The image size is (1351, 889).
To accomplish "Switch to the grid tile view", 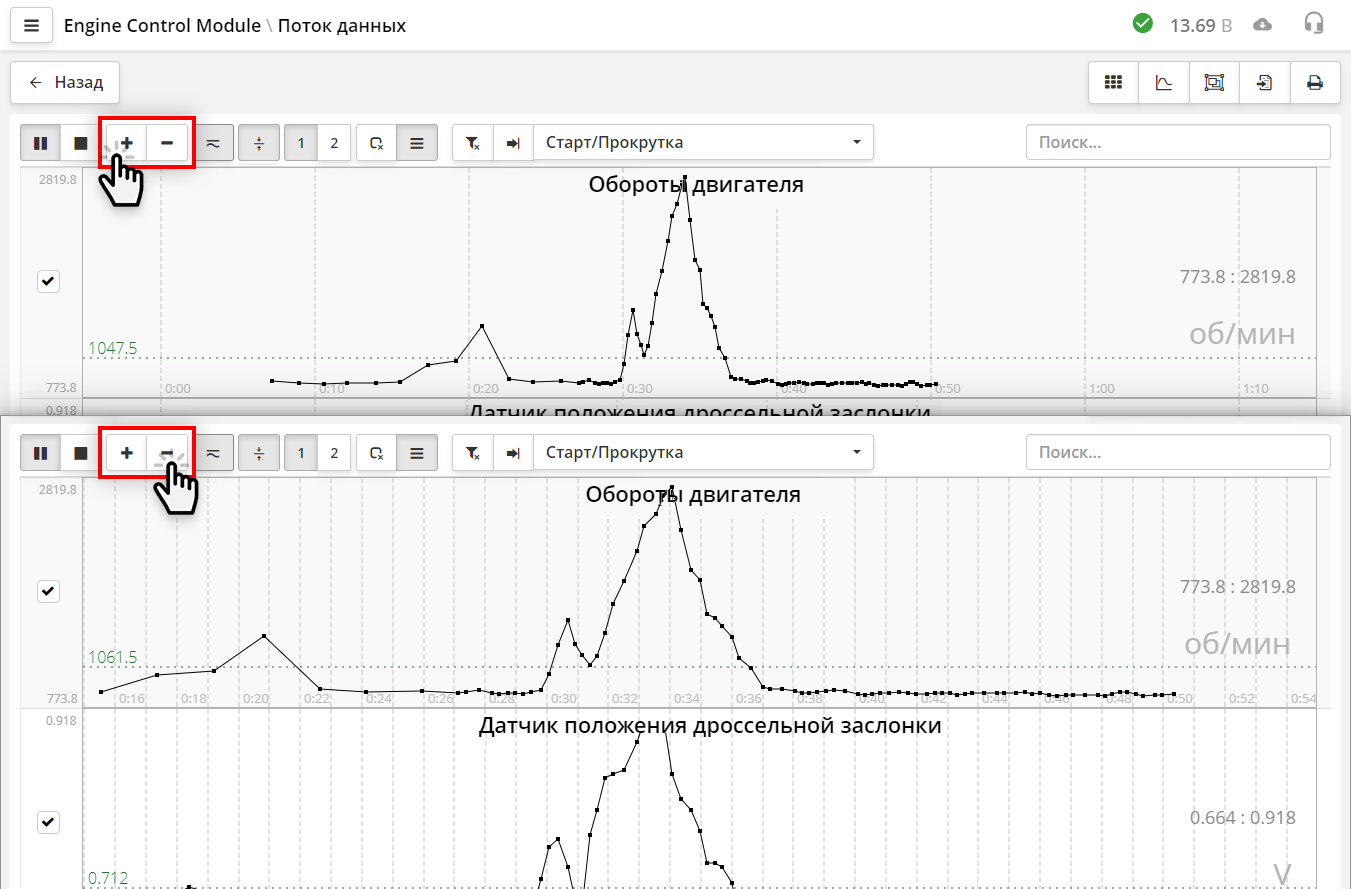I will click(1113, 83).
